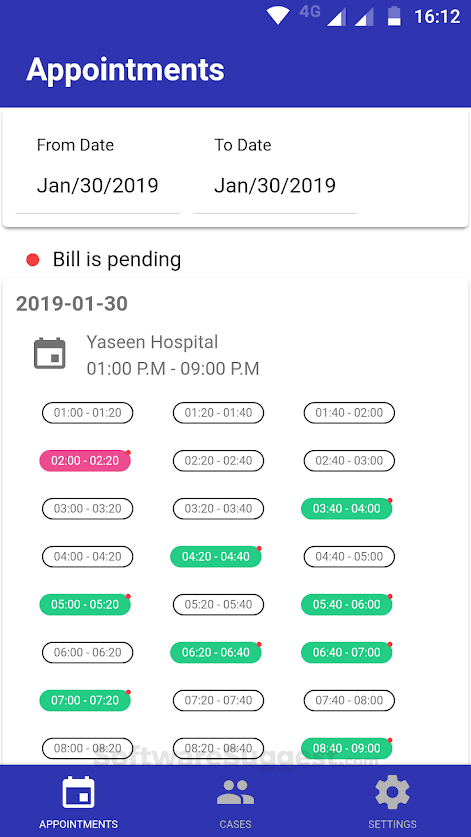Select the pink 02:00 - 02:20 slot
The image size is (471, 837).
85,461
